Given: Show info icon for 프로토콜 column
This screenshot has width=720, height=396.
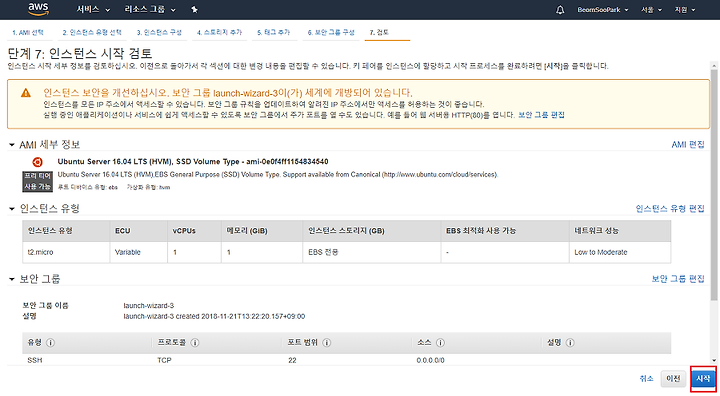Looking at the screenshot, I should pyautogui.click(x=195, y=343).
